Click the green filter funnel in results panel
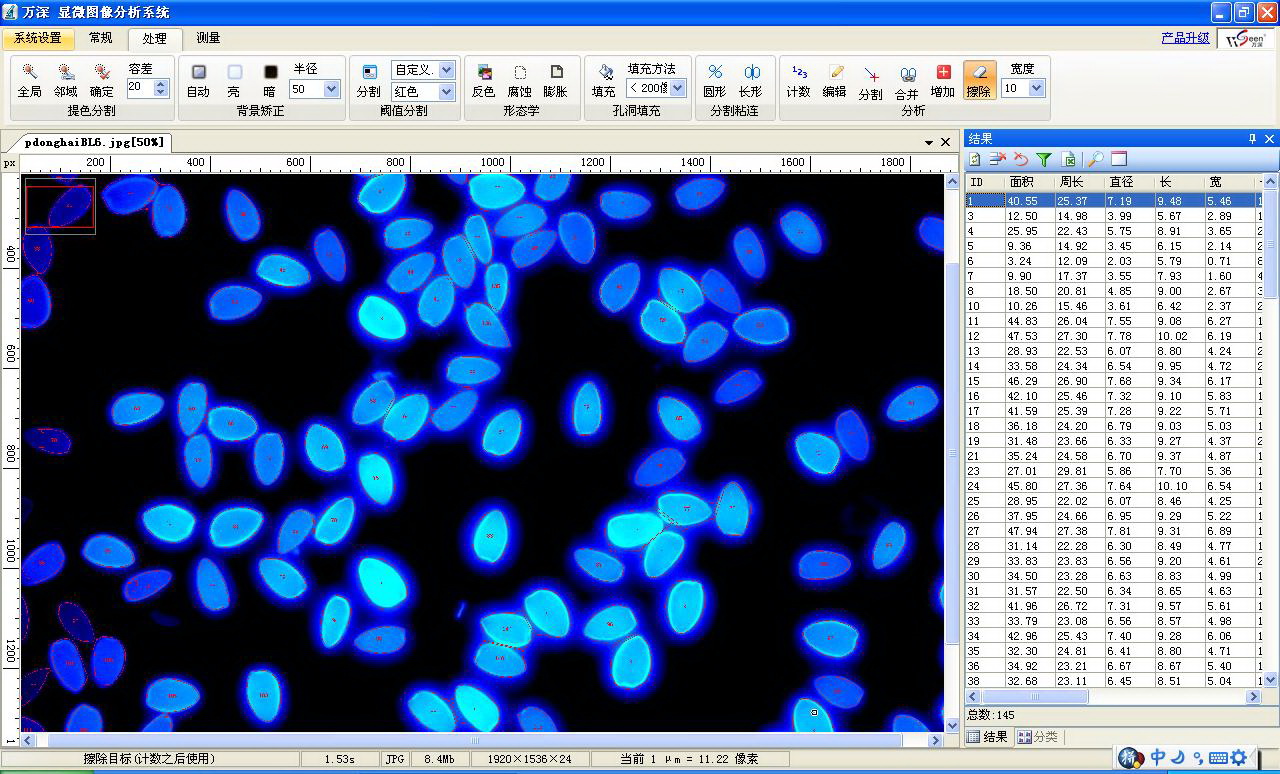This screenshot has height=774, width=1280. (1044, 159)
